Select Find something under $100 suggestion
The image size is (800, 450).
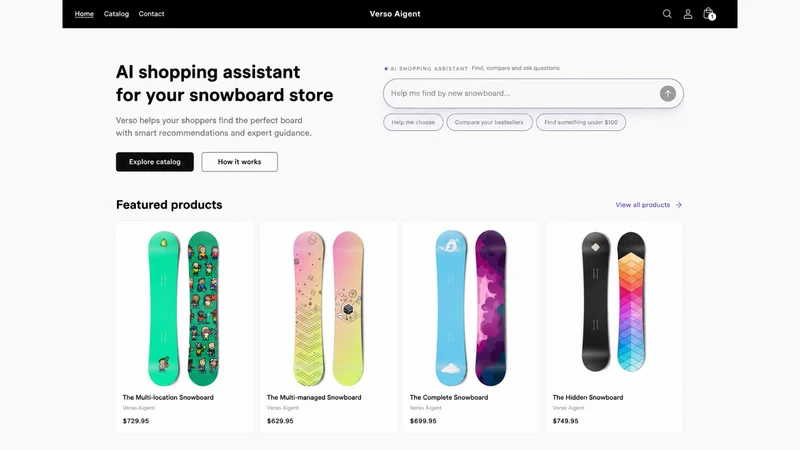coord(581,122)
